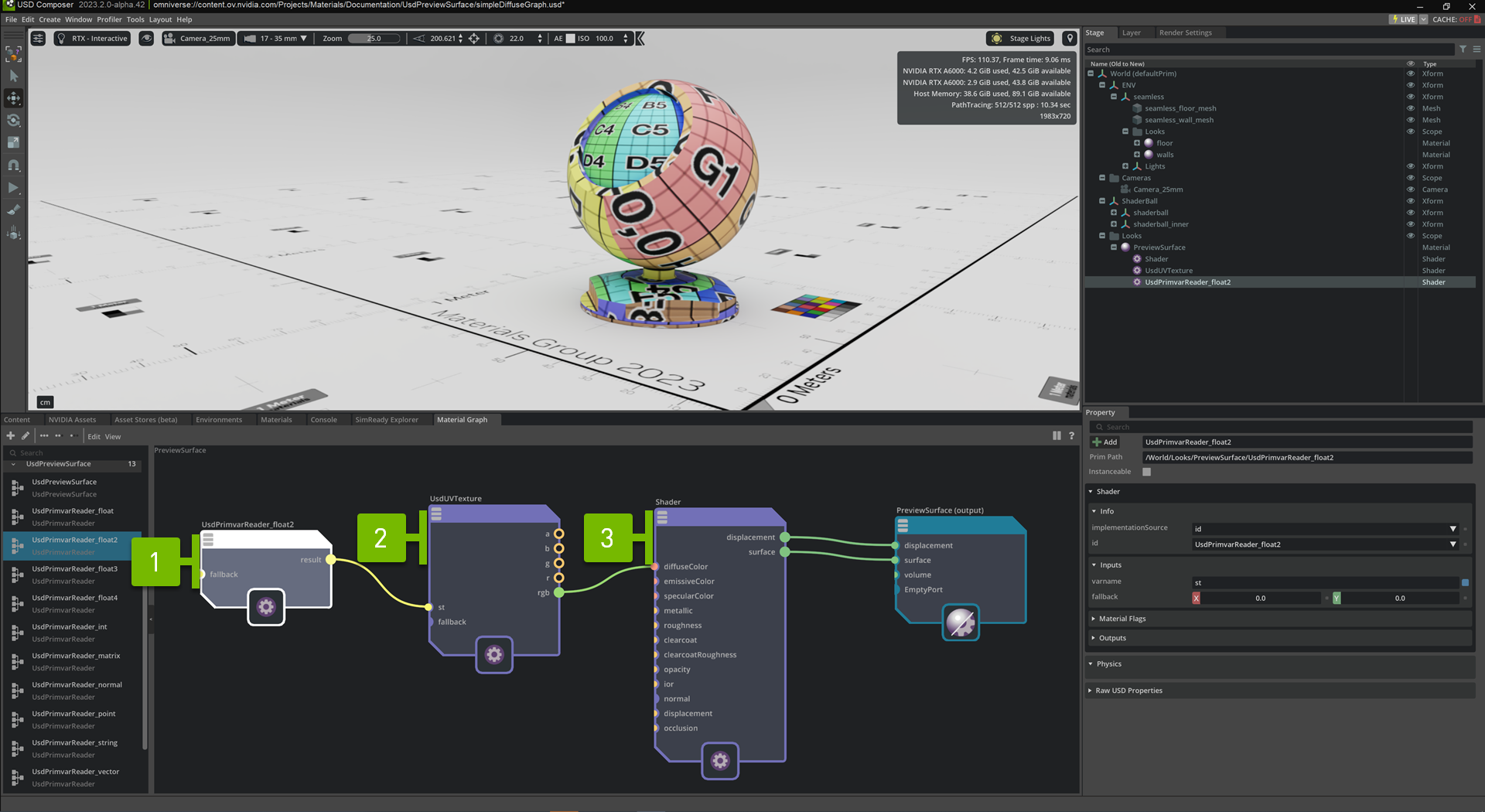This screenshot has width=1485, height=812.
Task: Open the Stage panel filter icon
Action: click(1463, 49)
